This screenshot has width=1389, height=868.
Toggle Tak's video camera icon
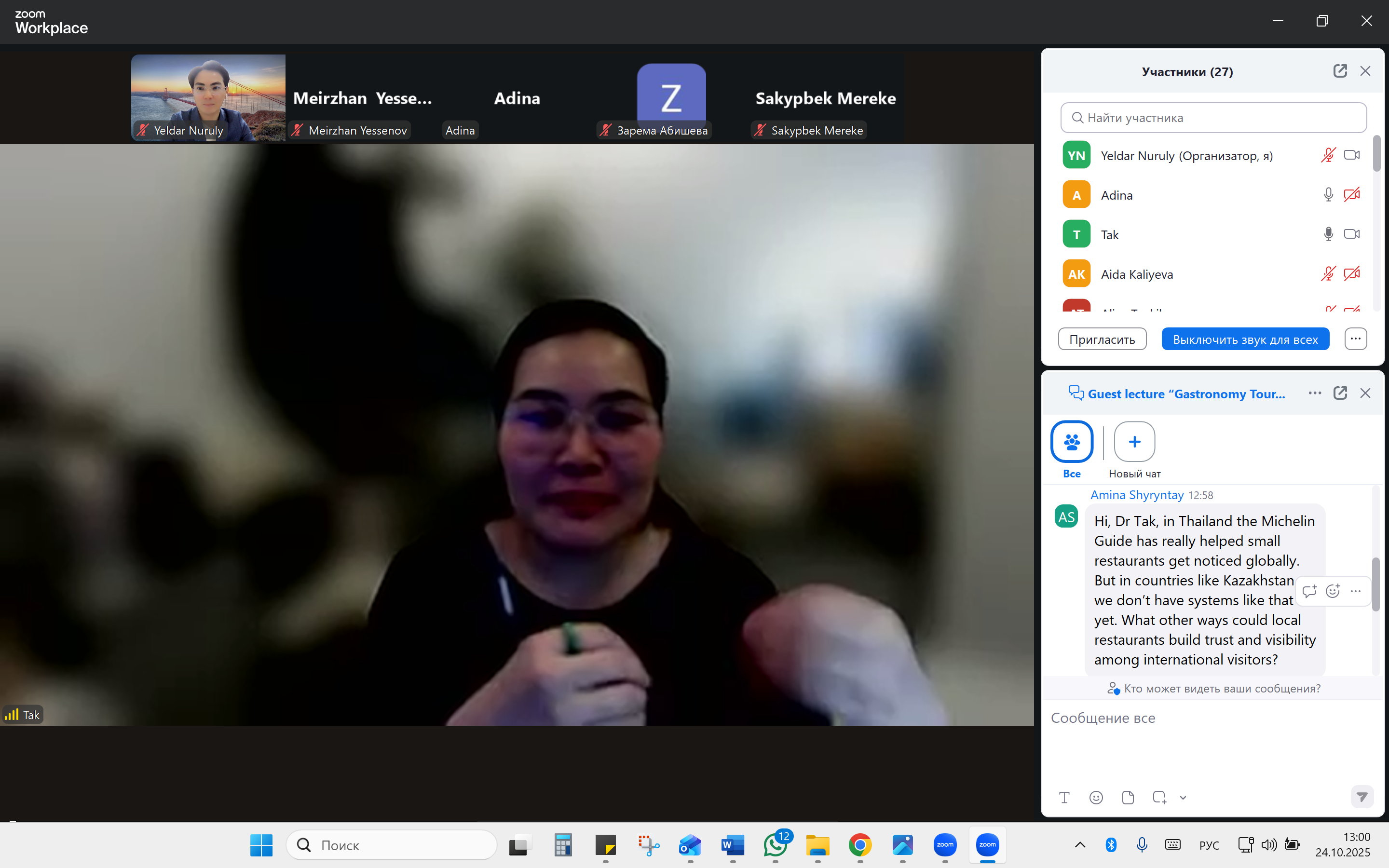1352,234
